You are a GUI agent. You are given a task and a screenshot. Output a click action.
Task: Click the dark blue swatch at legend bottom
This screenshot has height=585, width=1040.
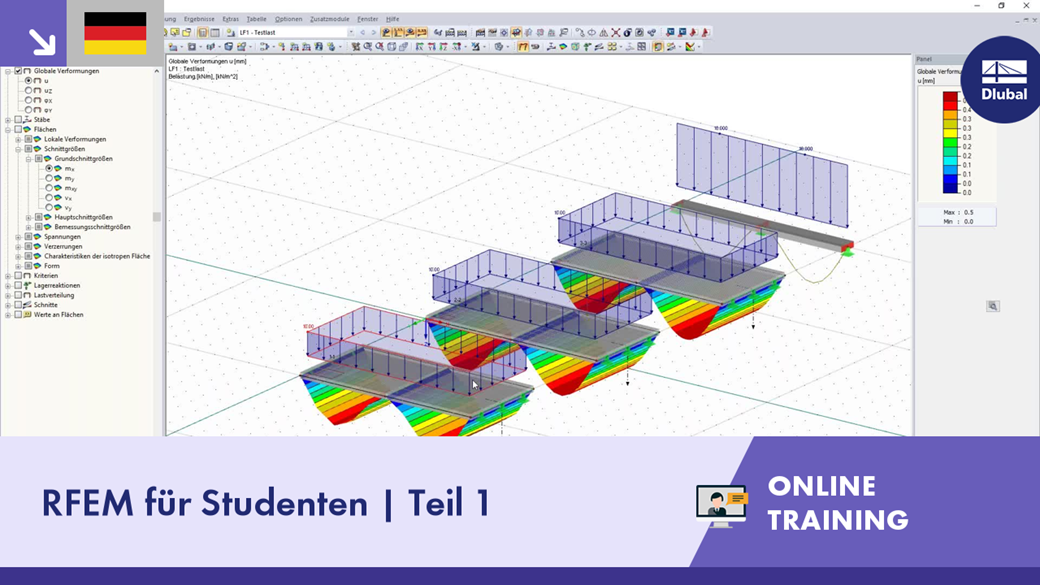coord(950,188)
